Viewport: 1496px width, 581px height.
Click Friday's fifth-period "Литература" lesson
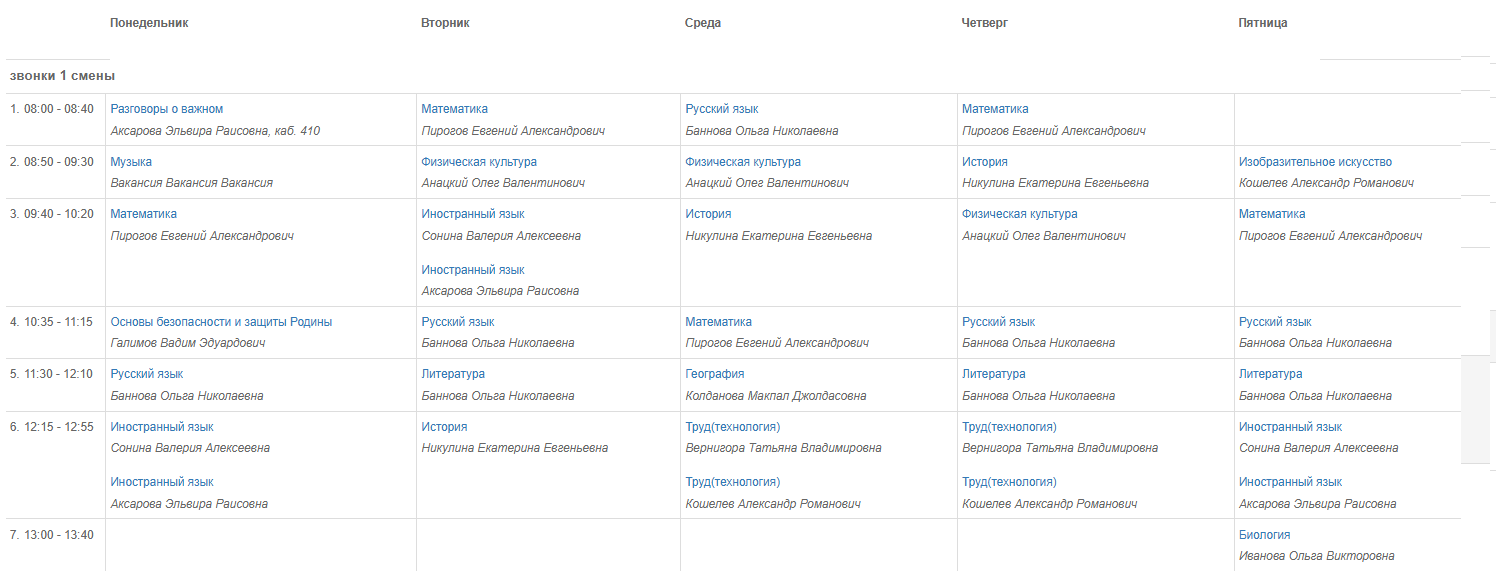tap(1271, 374)
